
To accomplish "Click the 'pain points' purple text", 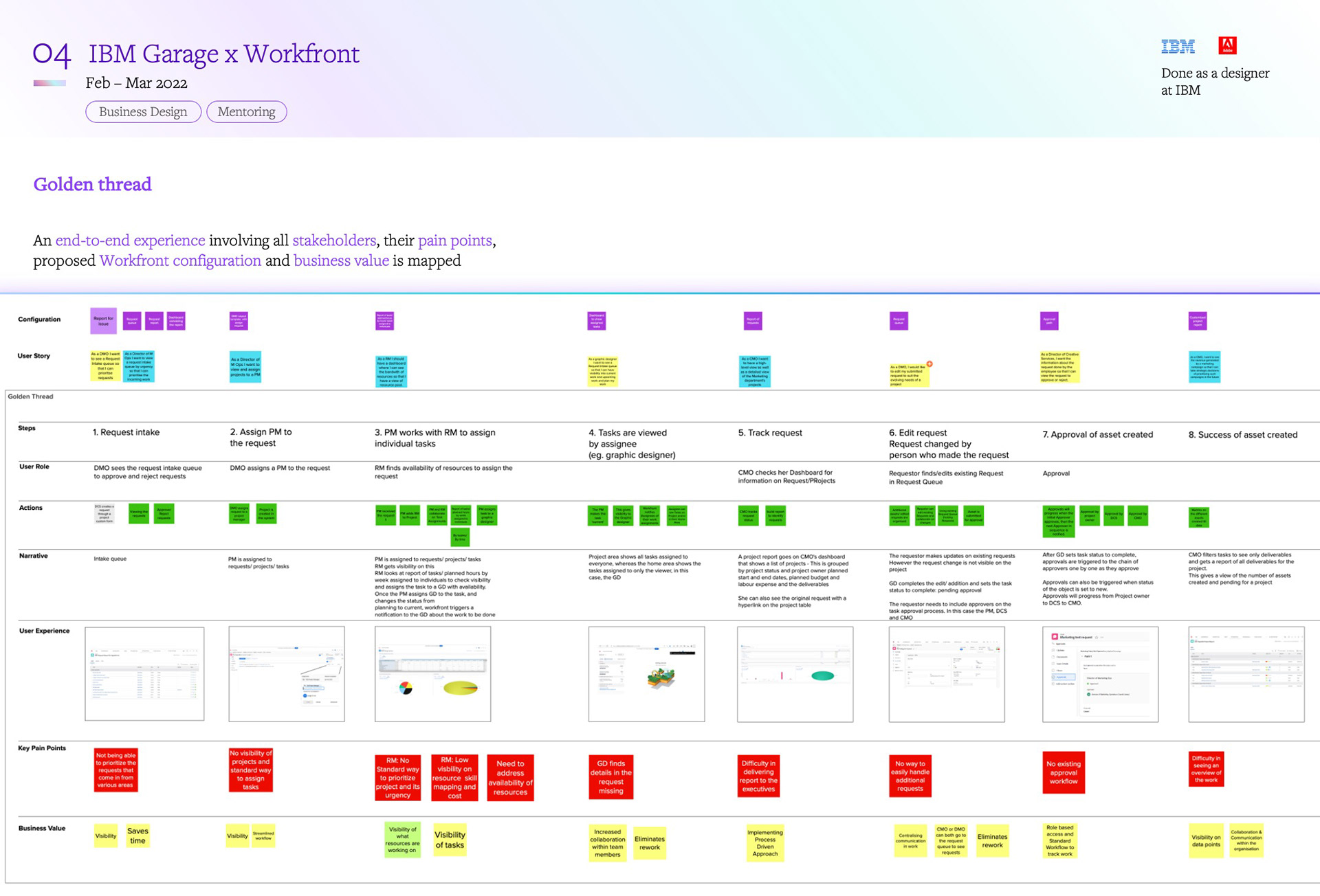I will [455, 240].
